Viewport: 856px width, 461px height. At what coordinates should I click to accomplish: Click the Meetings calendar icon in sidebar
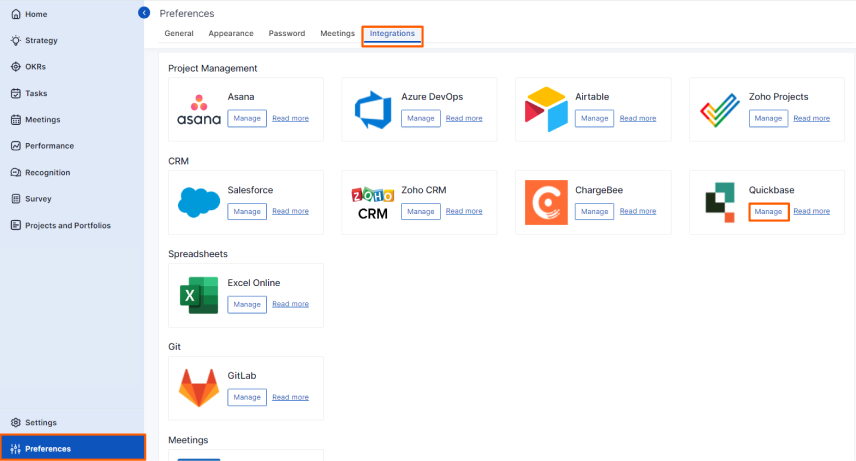[16, 120]
